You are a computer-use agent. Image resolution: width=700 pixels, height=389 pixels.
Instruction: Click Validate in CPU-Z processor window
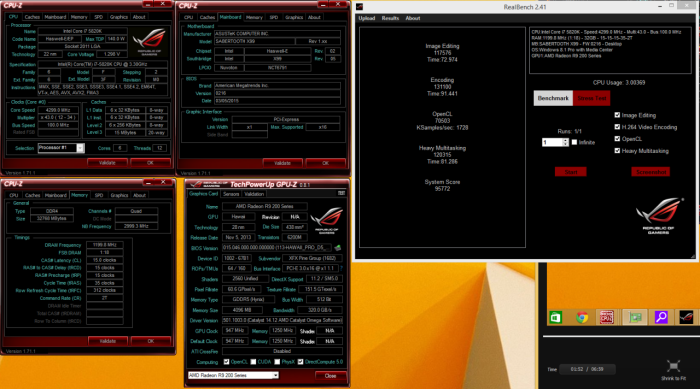tap(107, 163)
